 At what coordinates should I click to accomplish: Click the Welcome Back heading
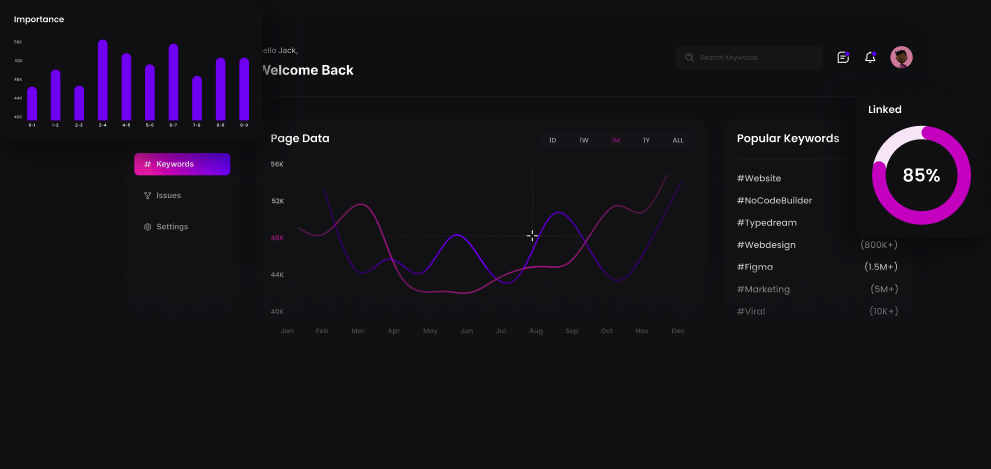(x=307, y=70)
